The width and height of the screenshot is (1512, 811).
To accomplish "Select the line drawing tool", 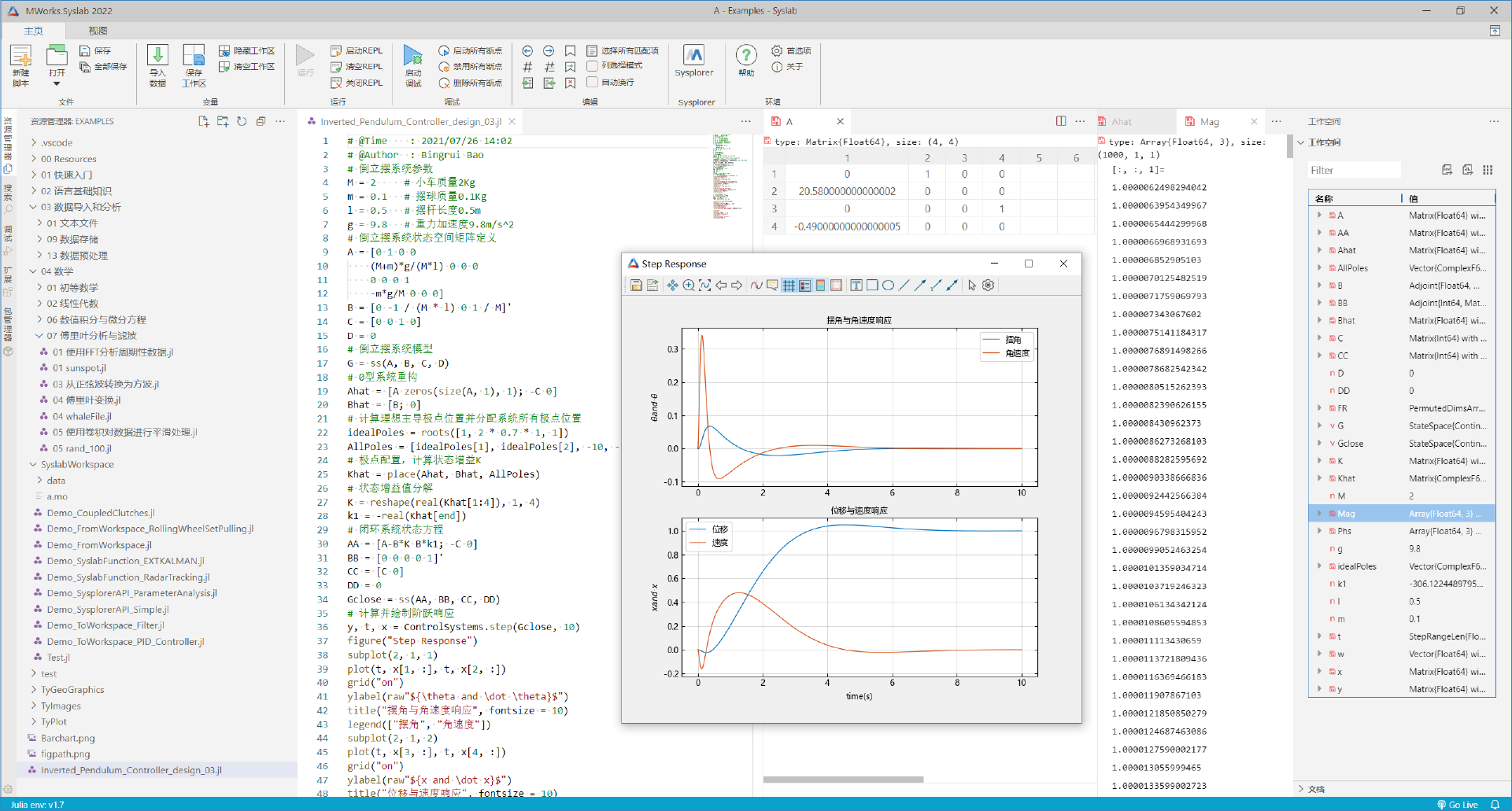I will (x=904, y=286).
